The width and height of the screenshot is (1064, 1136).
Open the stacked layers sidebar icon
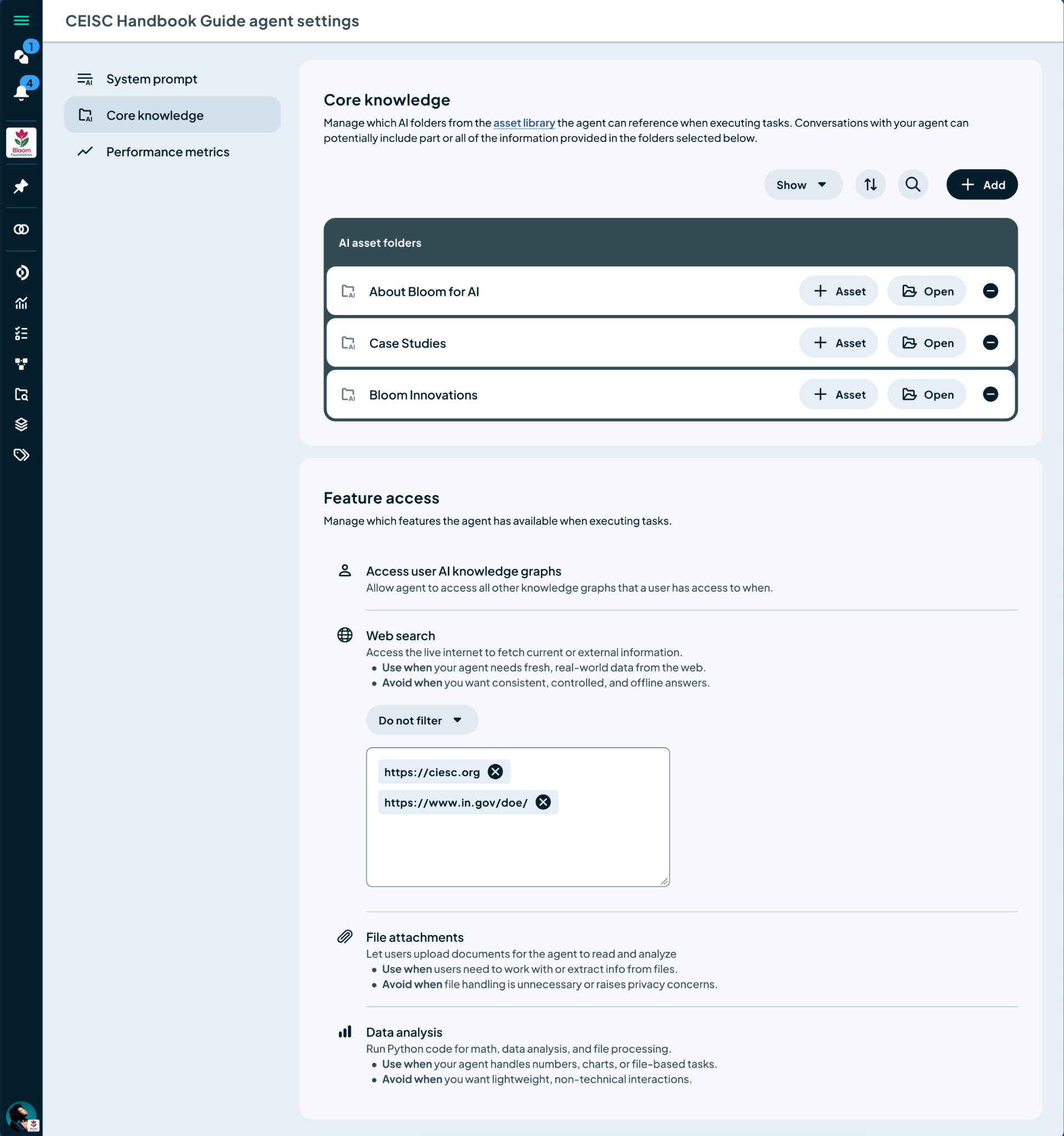tap(21, 424)
